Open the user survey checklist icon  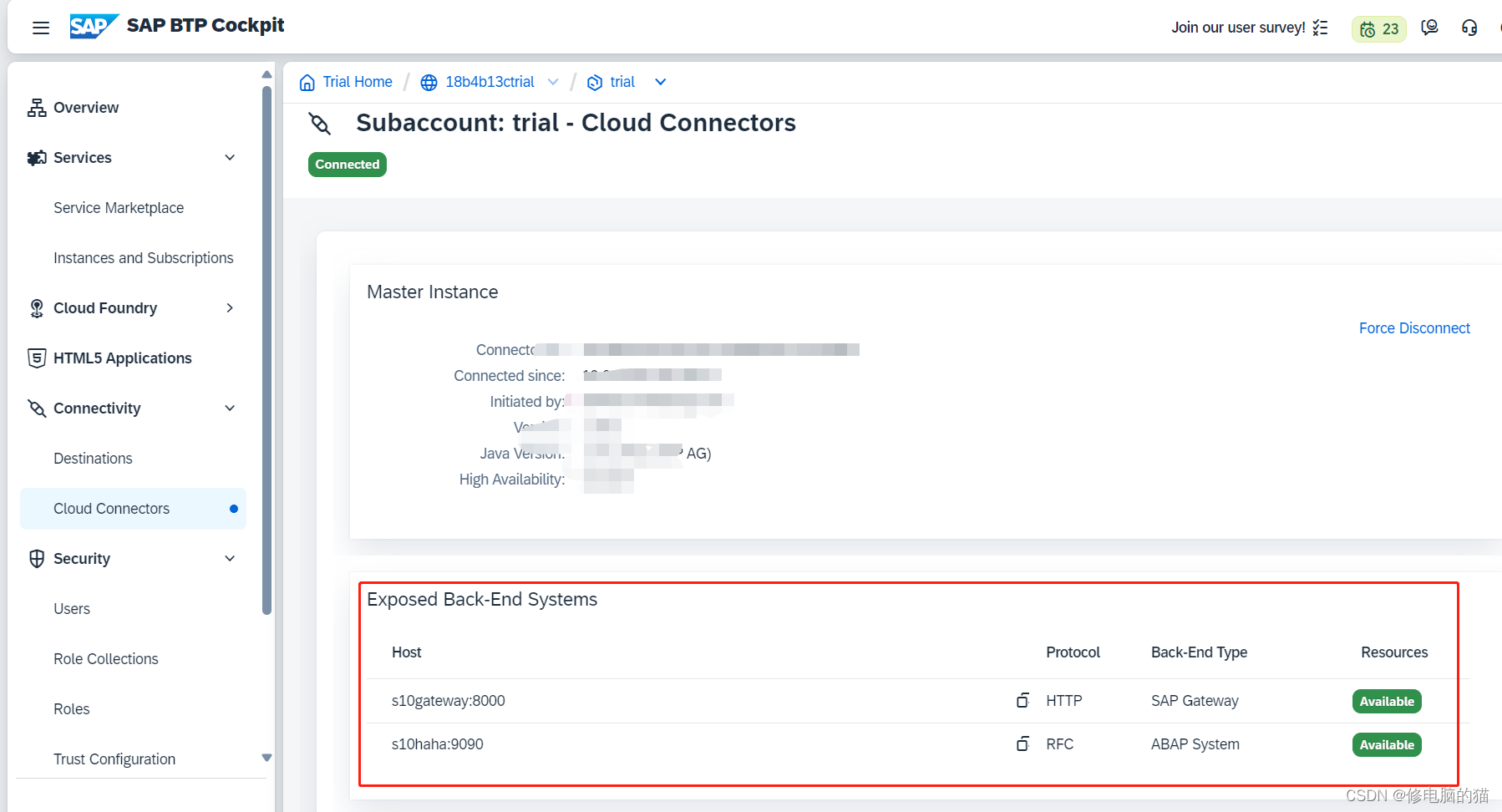[x=1320, y=28]
